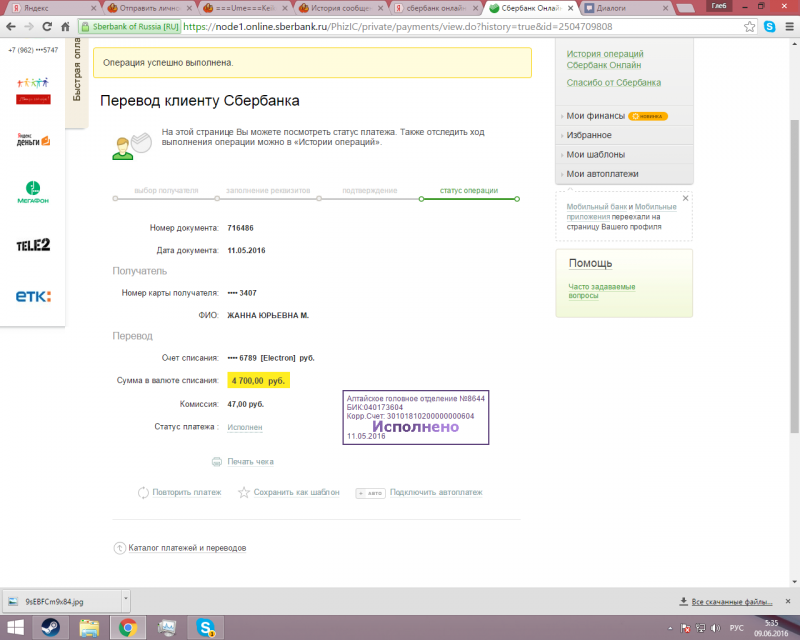Show hidden system tray icons arrow

coord(670,628)
